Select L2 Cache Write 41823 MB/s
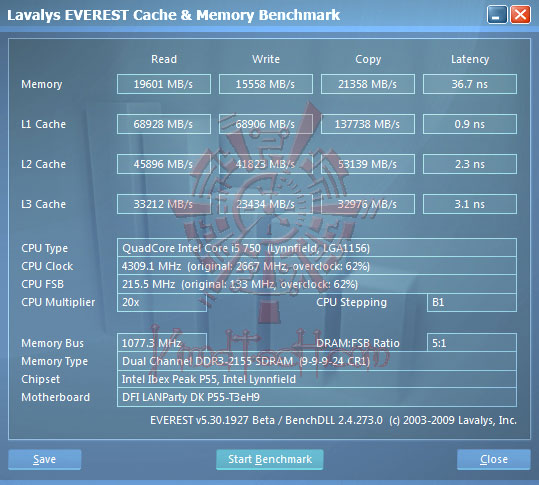This screenshot has width=539, height=485. point(266,164)
